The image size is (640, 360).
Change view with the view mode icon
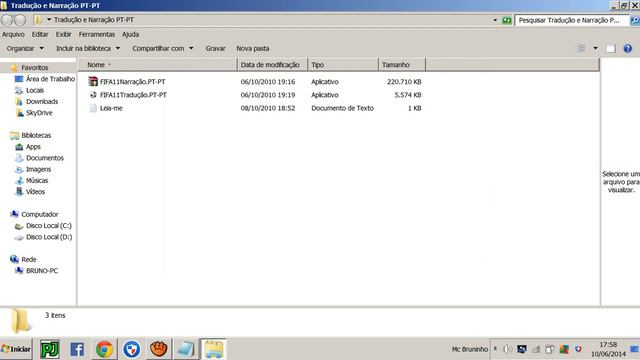click(580, 49)
